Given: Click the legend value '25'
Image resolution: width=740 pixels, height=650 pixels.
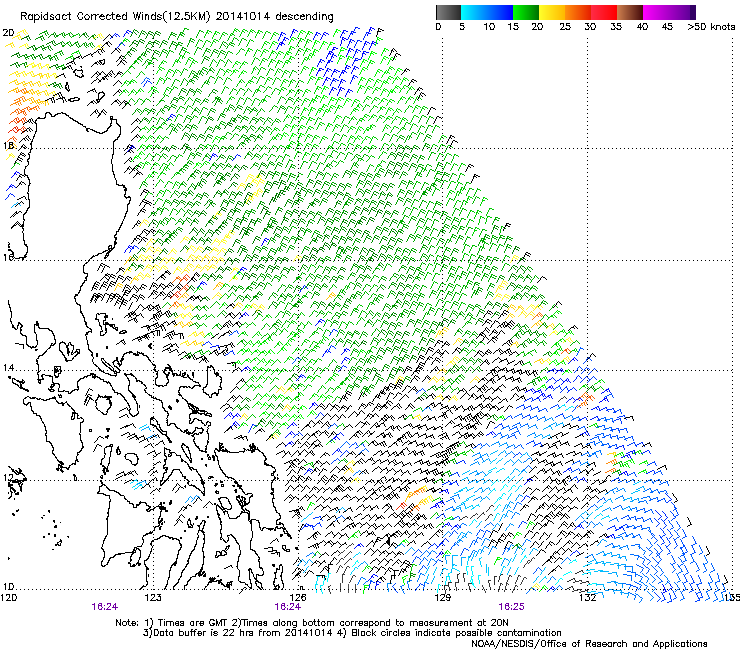Looking at the screenshot, I should (565, 27).
